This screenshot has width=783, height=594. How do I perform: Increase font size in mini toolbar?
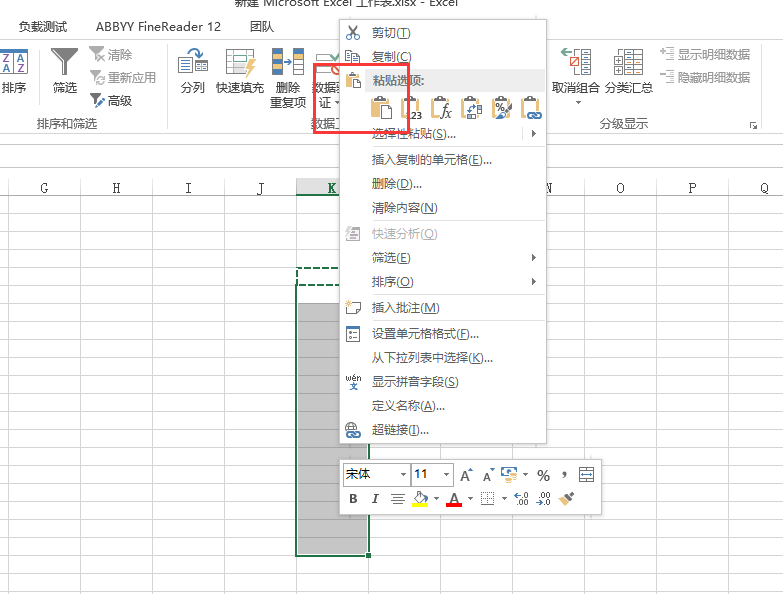[466, 475]
